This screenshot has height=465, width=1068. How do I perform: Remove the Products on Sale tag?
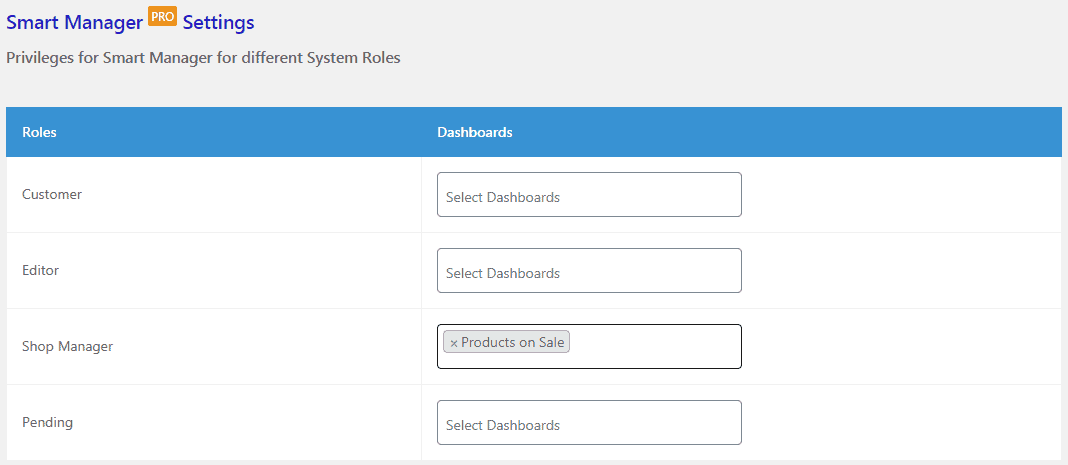[454, 343]
